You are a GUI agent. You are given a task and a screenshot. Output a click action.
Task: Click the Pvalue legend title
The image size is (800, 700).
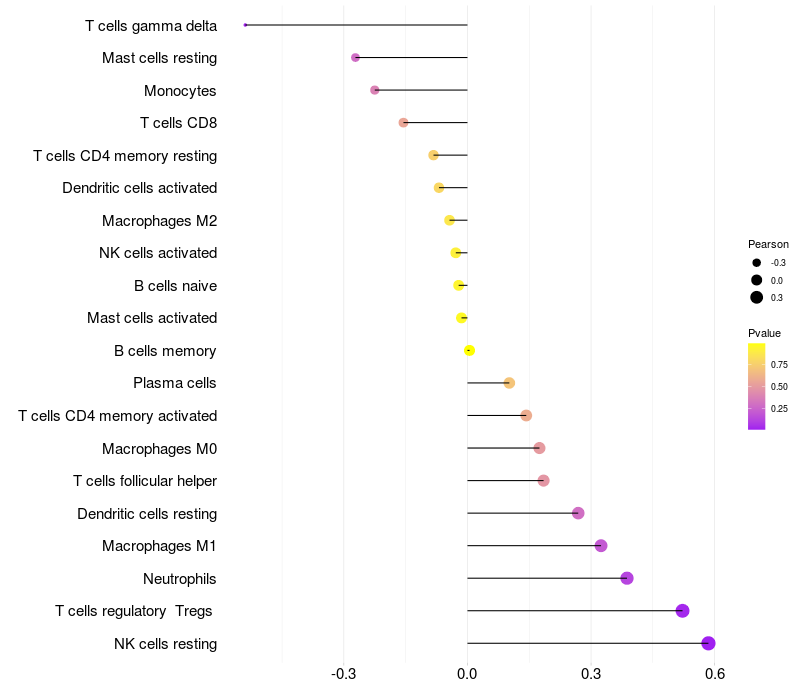[x=764, y=333]
